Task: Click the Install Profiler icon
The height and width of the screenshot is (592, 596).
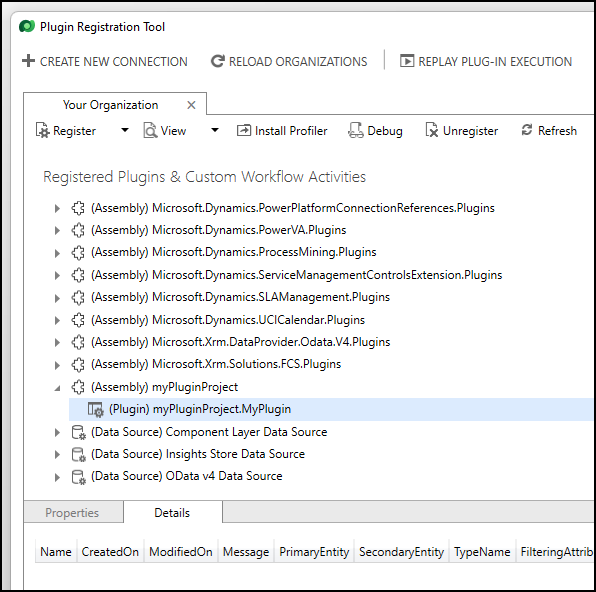Action: [244, 130]
